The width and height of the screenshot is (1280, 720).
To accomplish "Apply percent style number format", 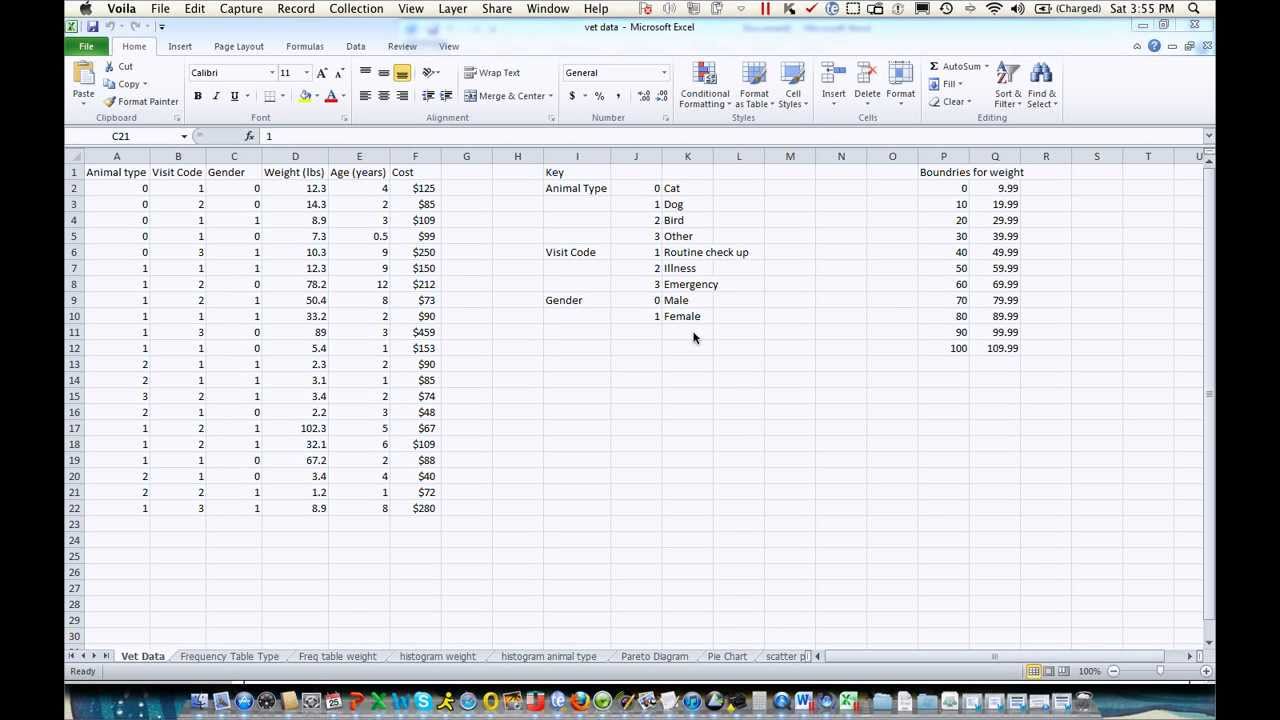I will (x=599, y=97).
